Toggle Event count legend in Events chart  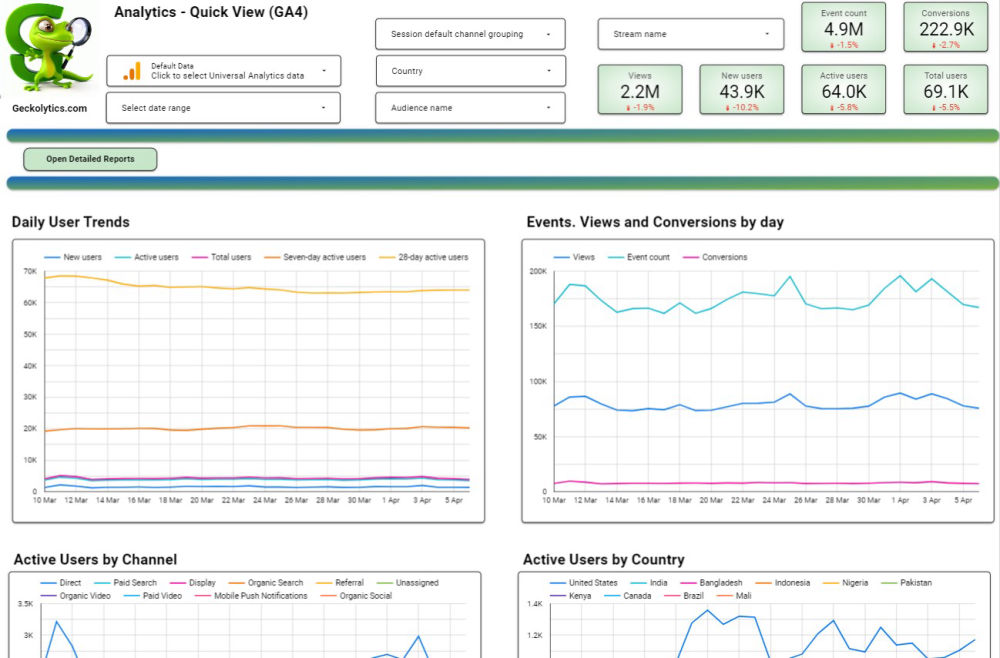coord(639,258)
